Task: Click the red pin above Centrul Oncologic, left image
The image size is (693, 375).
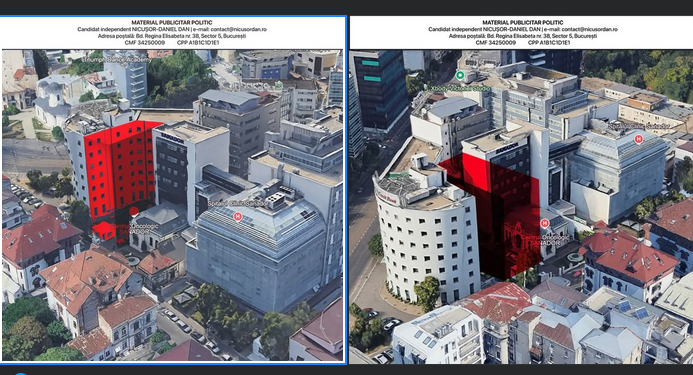Action: click(x=134, y=211)
